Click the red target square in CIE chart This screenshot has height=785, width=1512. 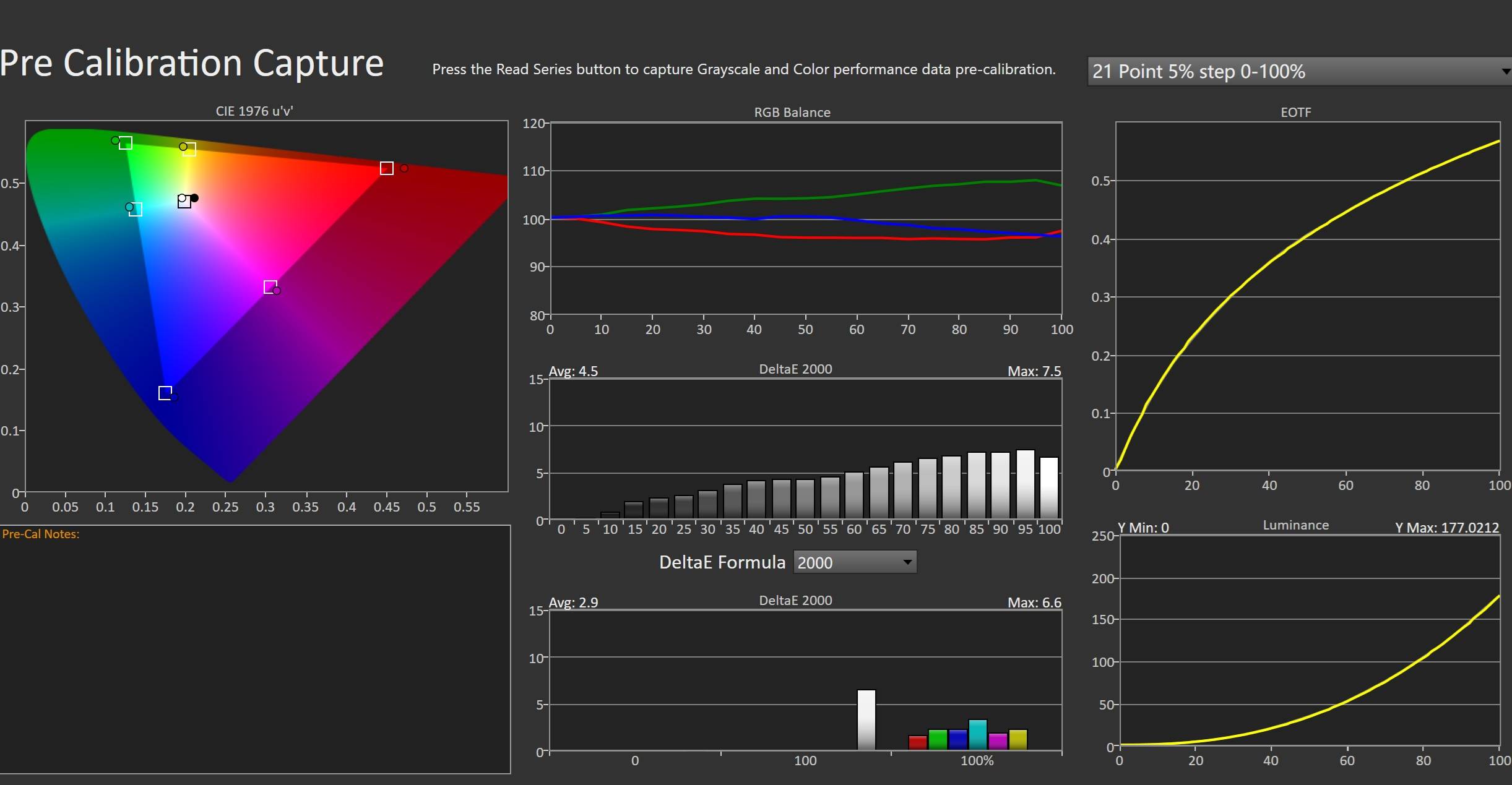pos(386,168)
